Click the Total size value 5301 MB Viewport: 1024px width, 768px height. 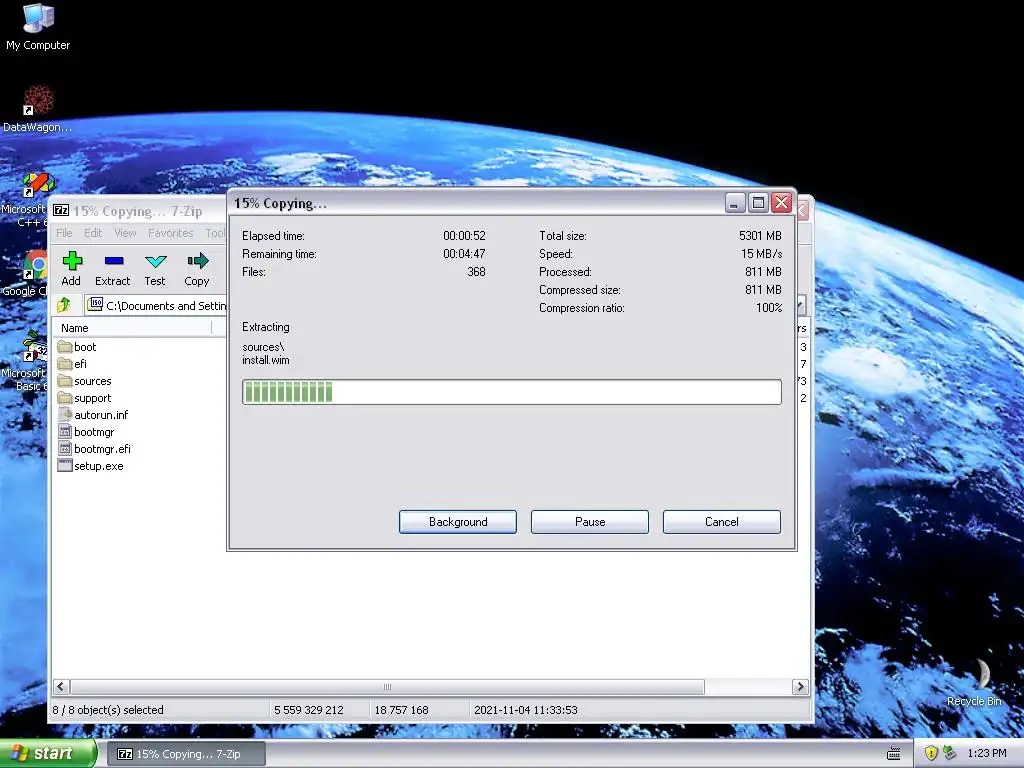pyautogui.click(x=760, y=236)
